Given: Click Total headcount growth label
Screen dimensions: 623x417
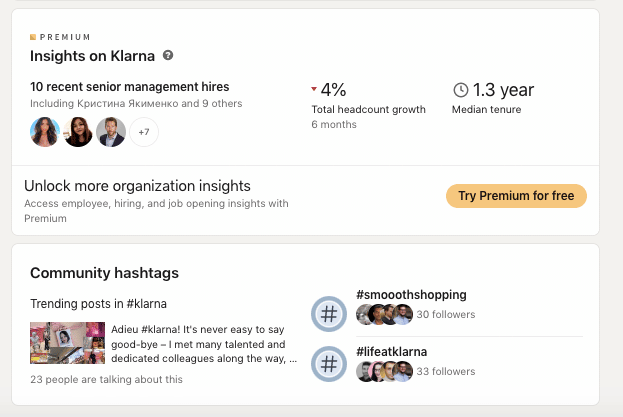Looking at the screenshot, I should (368, 109).
